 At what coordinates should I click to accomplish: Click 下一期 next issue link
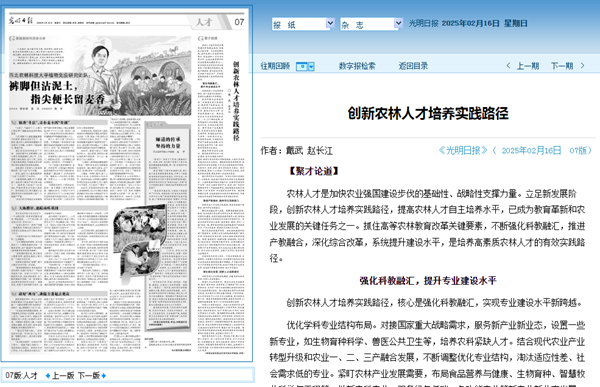(562, 66)
